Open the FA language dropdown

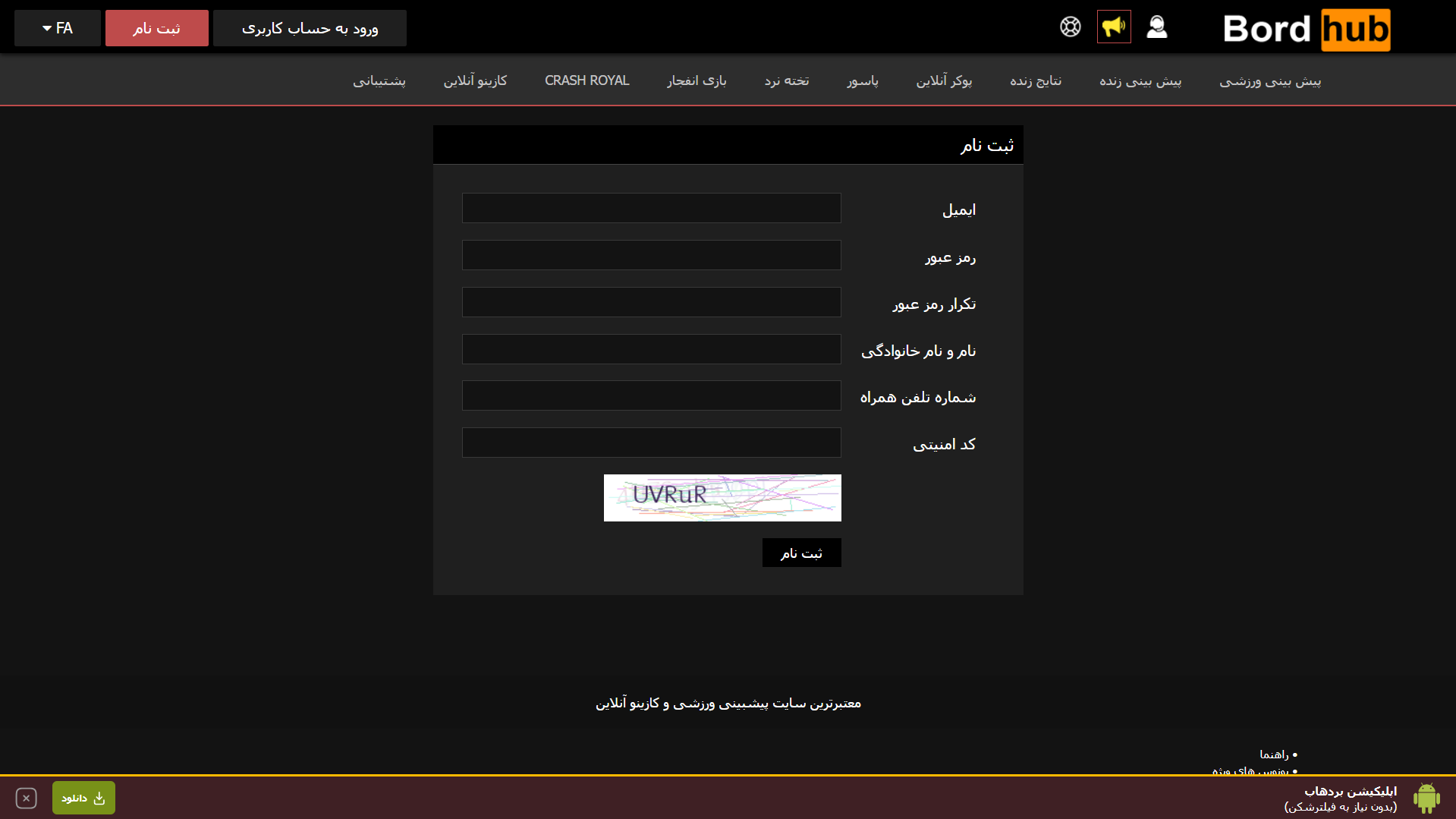pyautogui.click(x=58, y=28)
